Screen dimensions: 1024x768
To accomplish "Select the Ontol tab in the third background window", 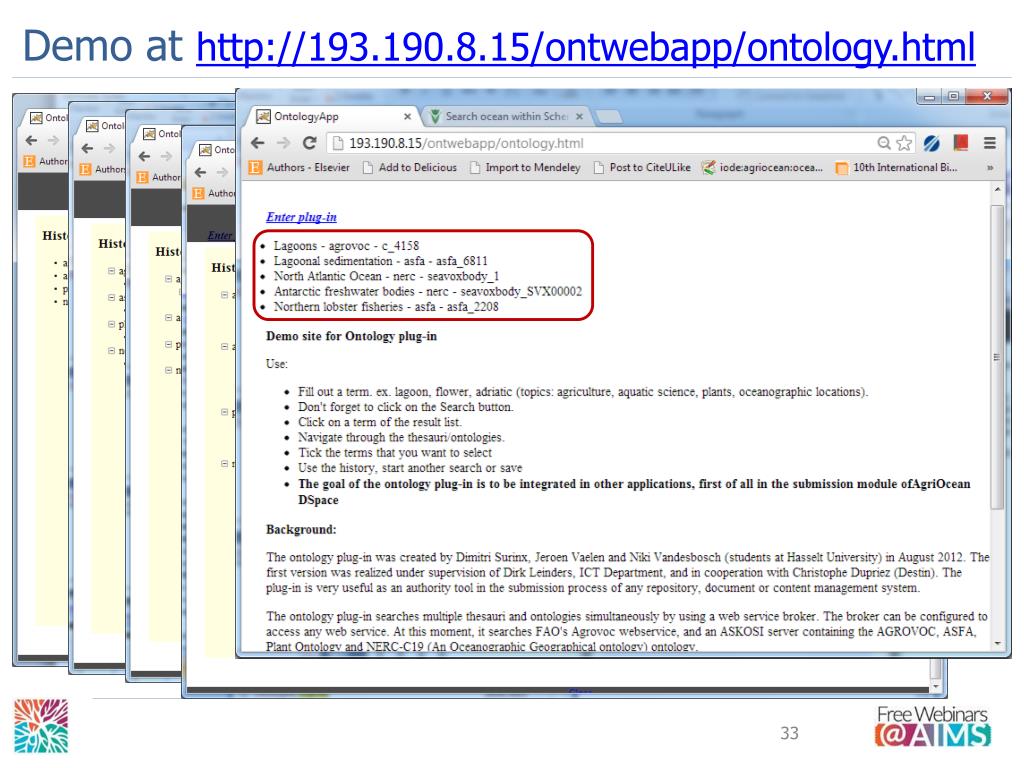I will tap(161, 134).
